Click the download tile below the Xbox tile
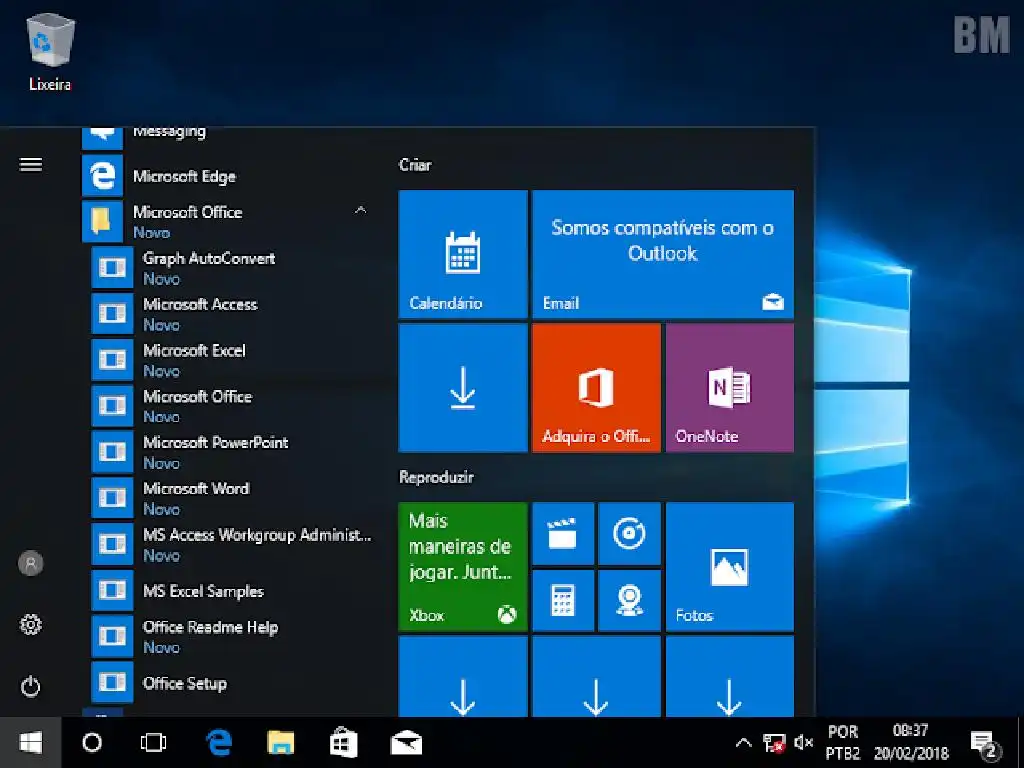The height and width of the screenshot is (768, 1024). pyautogui.click(x=463, y=677)
